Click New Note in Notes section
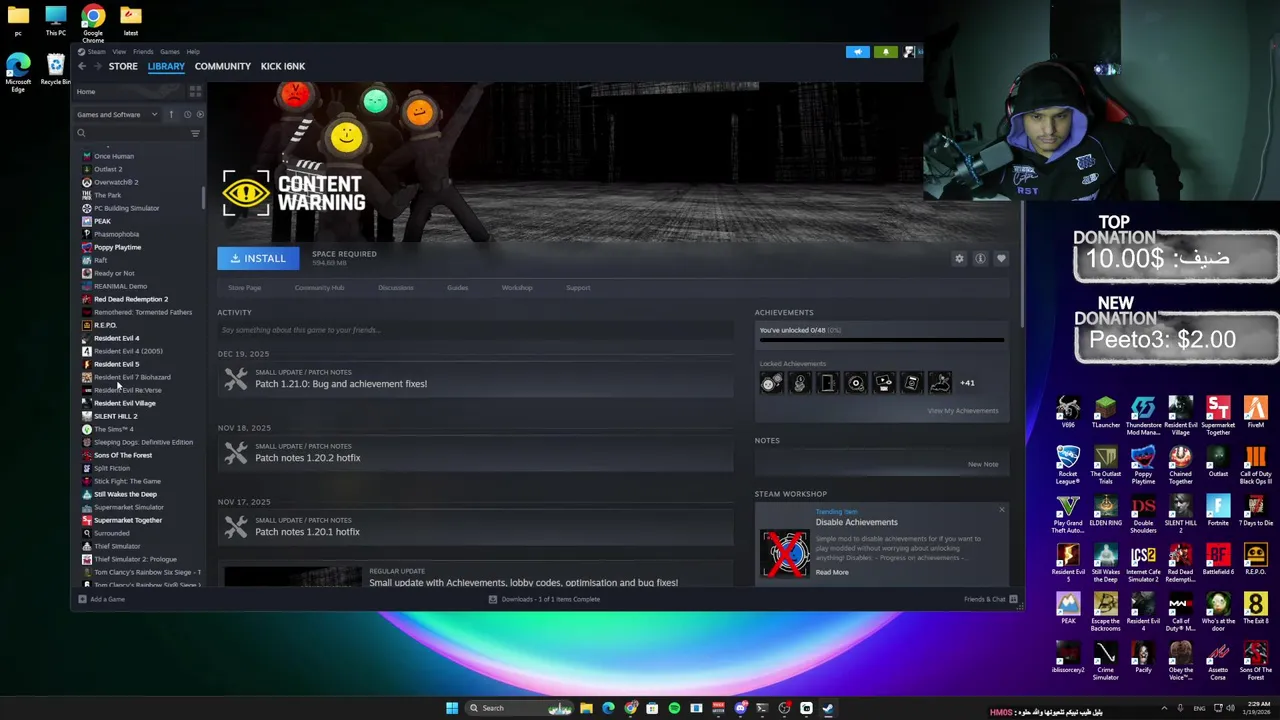Image resolution: width=1280 pixels, height=720 pixels. [x=983, y=464]
